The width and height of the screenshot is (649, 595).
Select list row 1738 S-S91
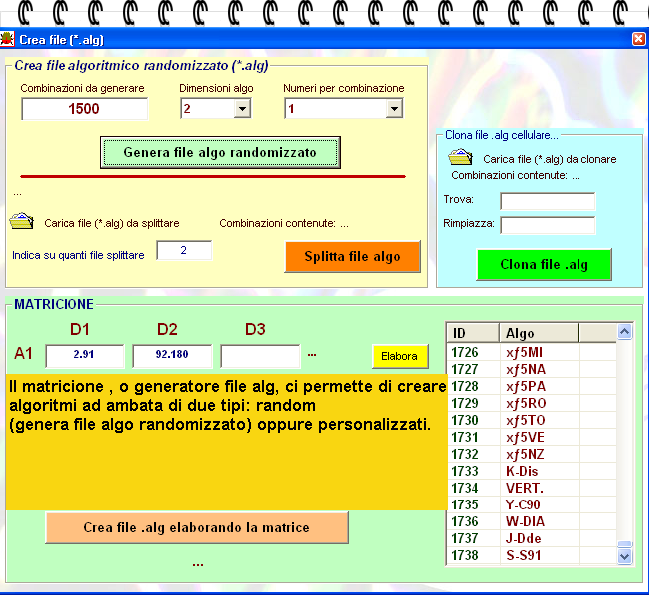click(531, 555)
